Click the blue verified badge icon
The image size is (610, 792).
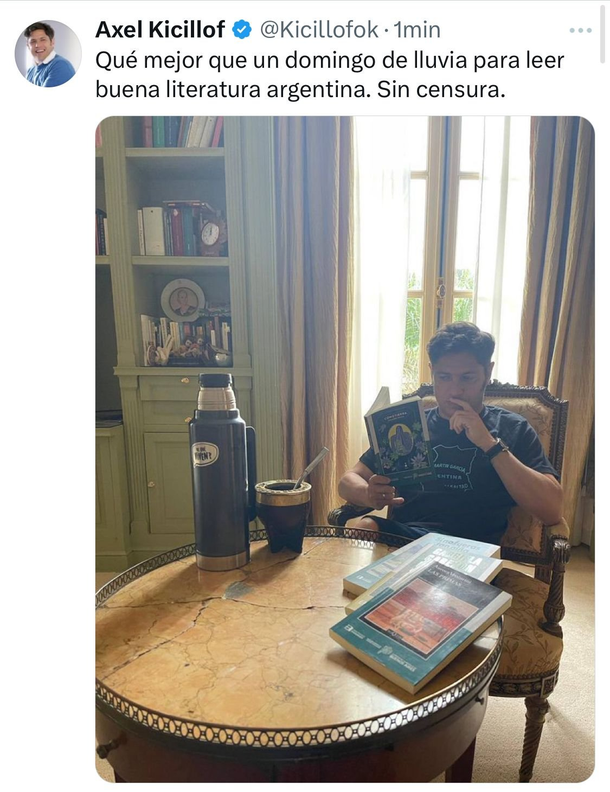241,30
